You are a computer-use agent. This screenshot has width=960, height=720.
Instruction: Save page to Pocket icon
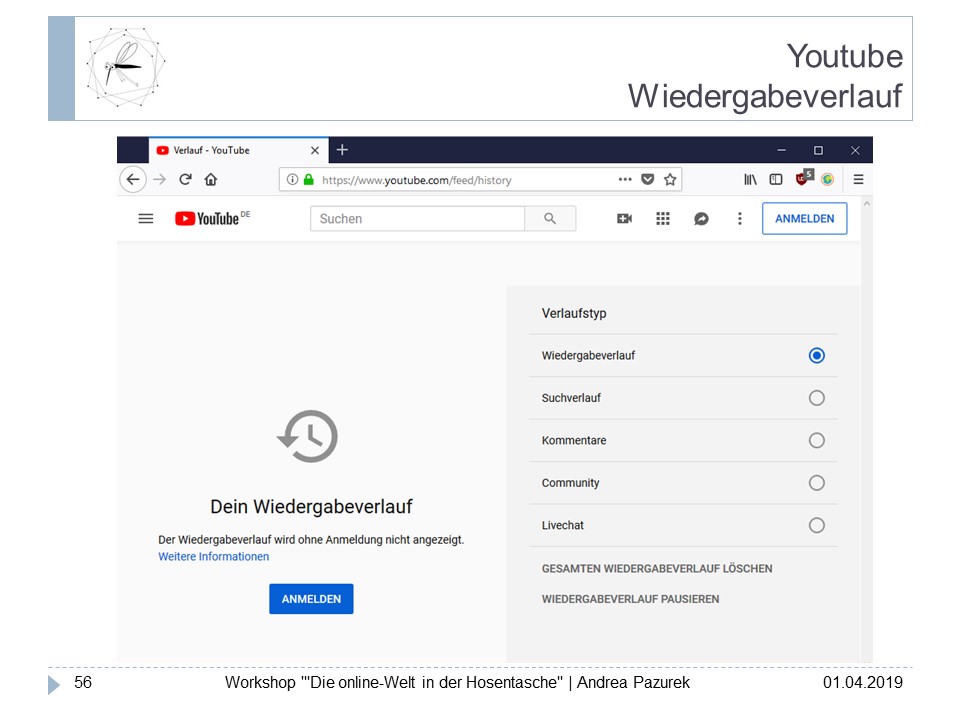647,179
